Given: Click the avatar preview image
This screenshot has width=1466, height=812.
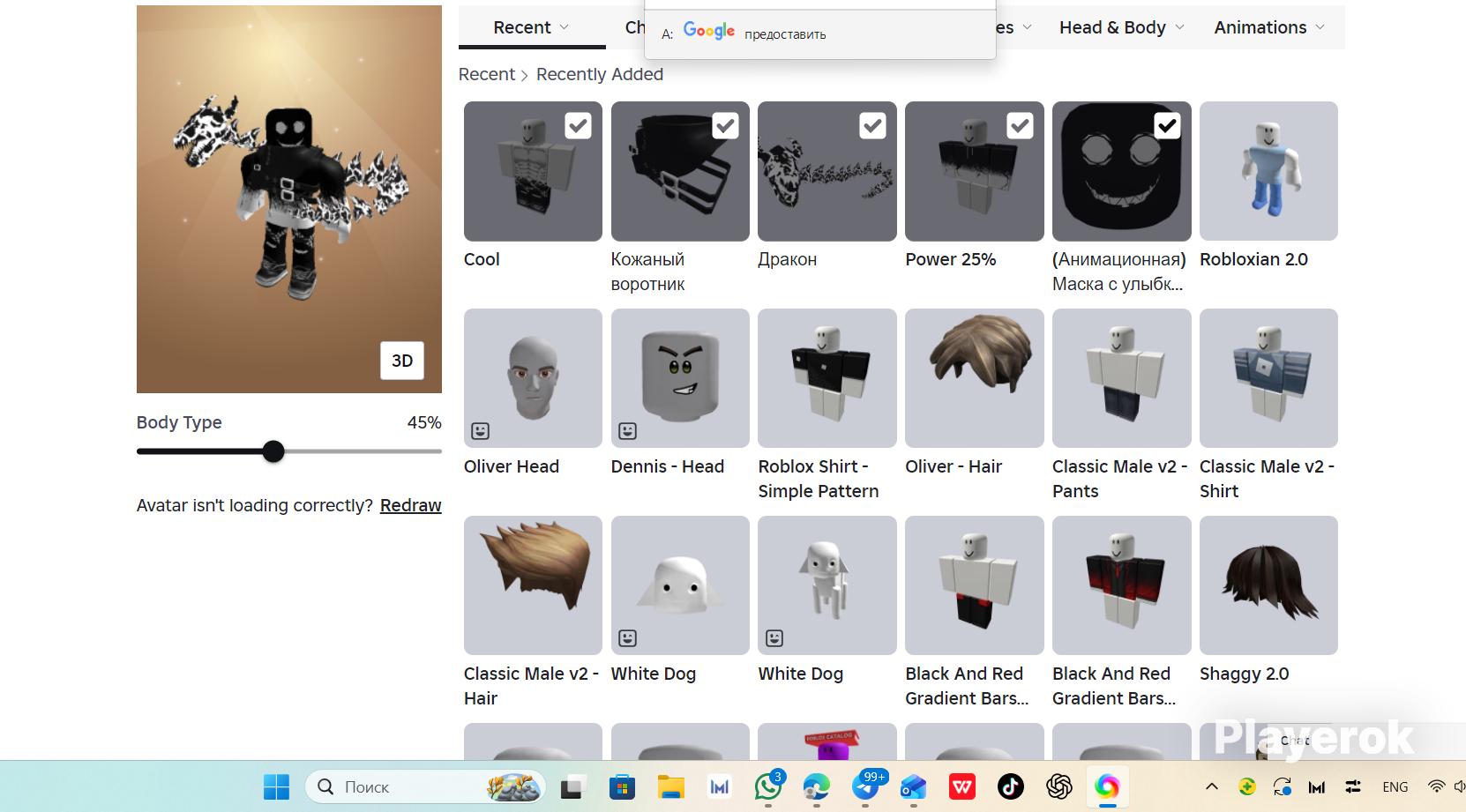Looking at the screenshot, I should 289,199.
